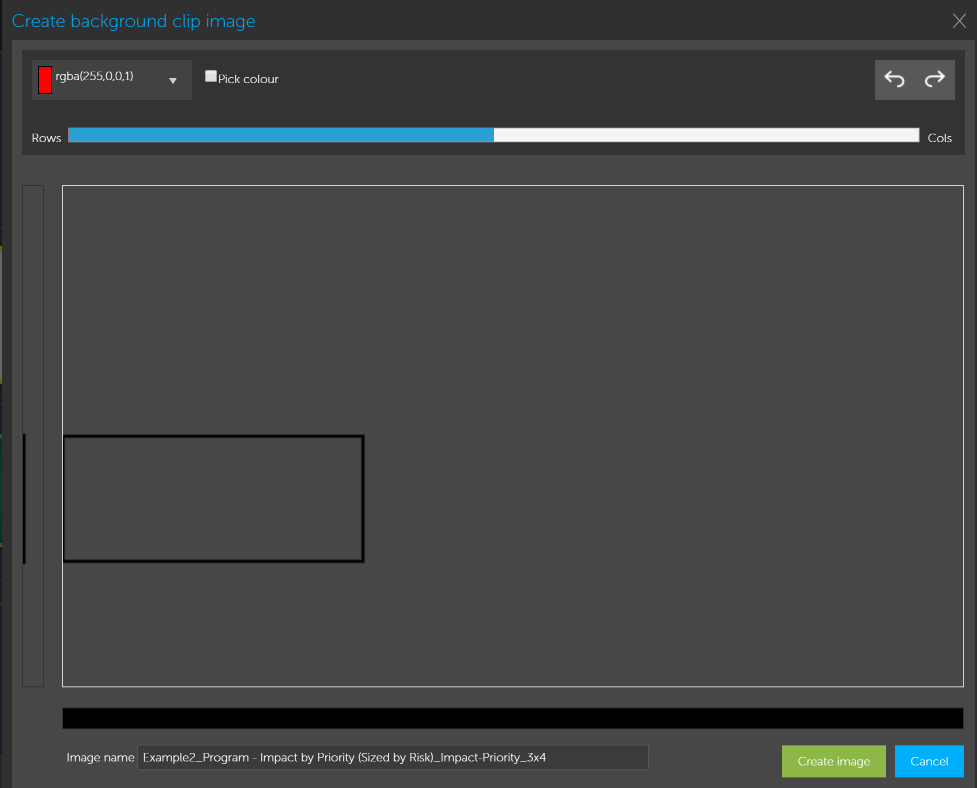Close the Create background clip image dialog
977x788 pixels.
click(959, 21)
